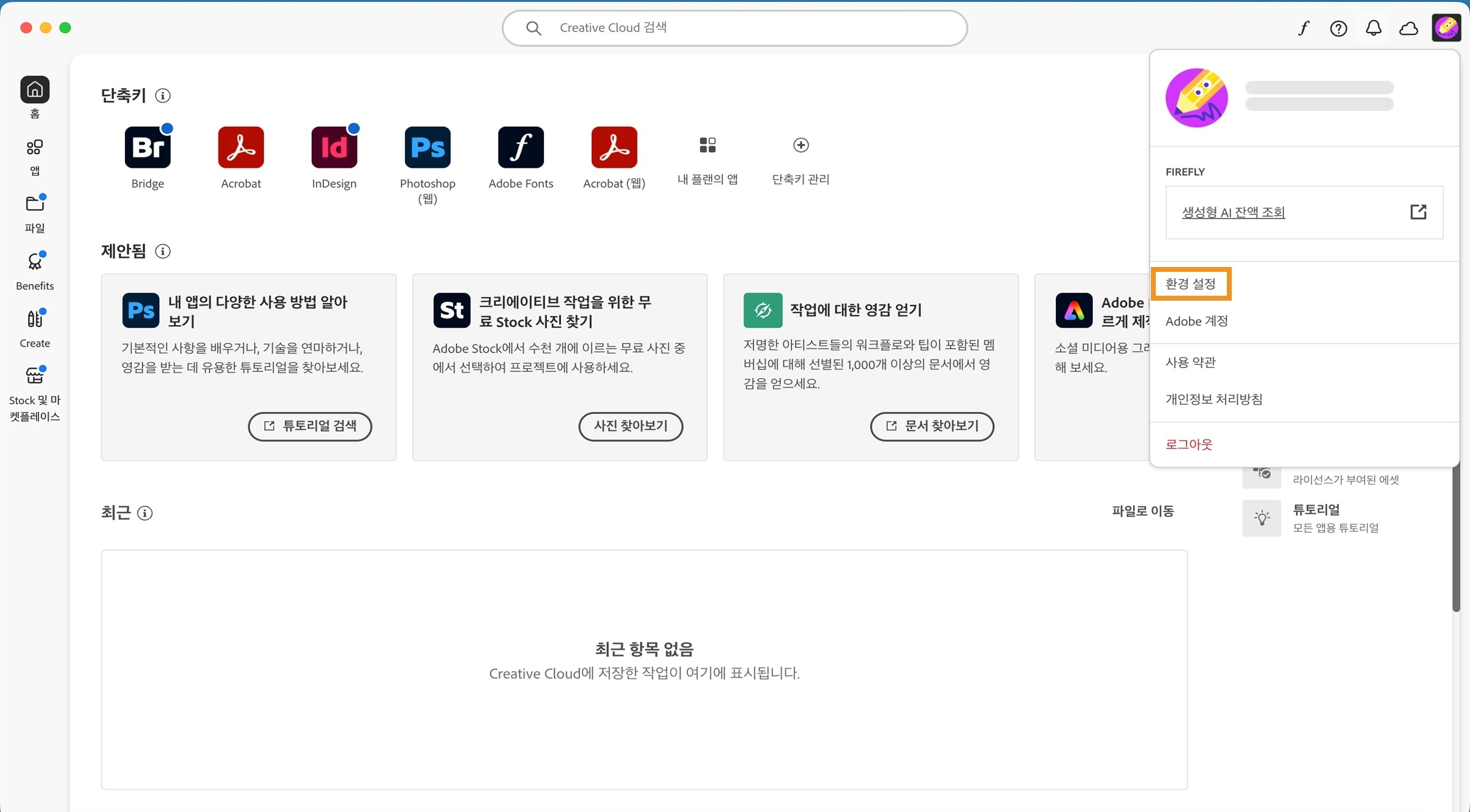
Task: Launch Acrobat from the shortcuts row
Action: click(x=240, y=147)
